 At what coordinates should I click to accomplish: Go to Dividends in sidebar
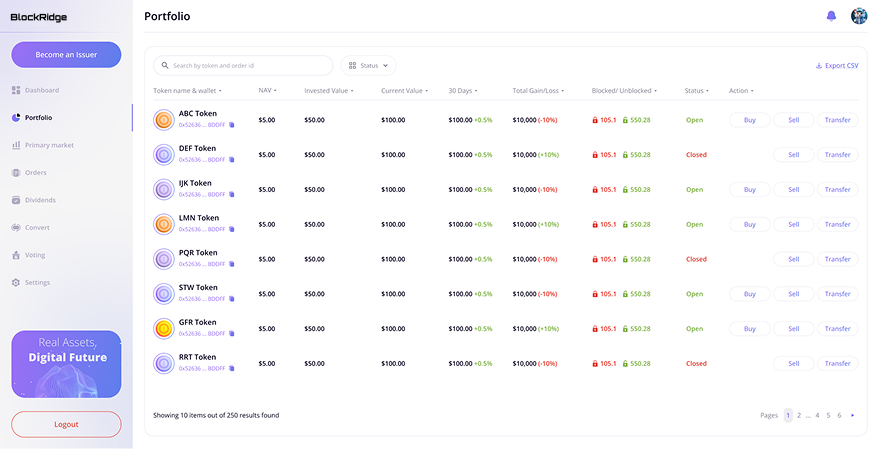pos(40,200)
